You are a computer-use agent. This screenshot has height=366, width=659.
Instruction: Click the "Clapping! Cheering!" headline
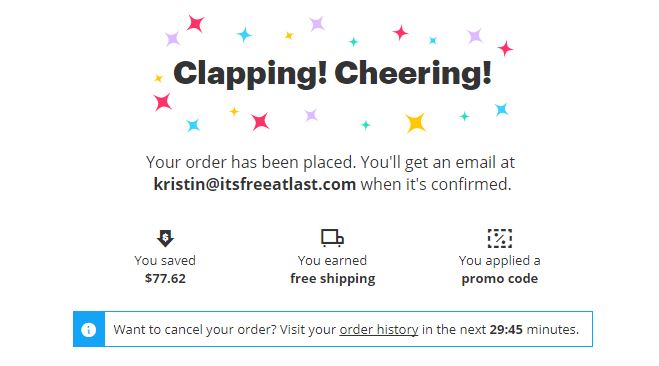coord(332,74)
